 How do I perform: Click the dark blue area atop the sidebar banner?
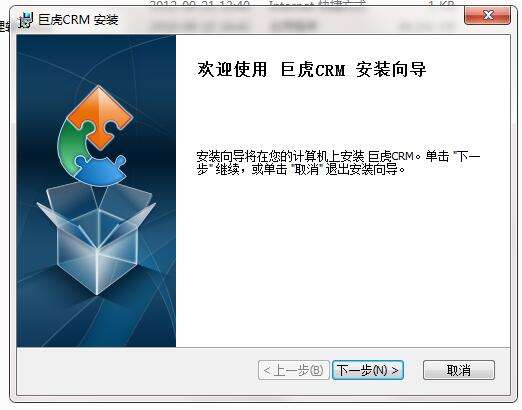96,53
